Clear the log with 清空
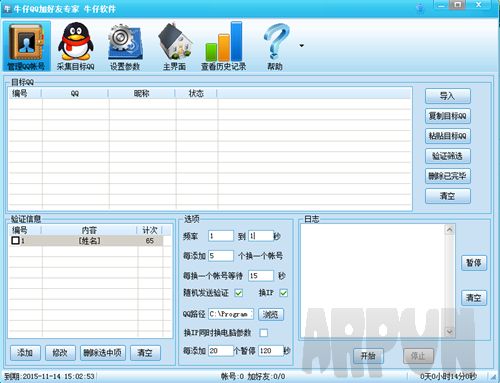 (x=474, y=298)
